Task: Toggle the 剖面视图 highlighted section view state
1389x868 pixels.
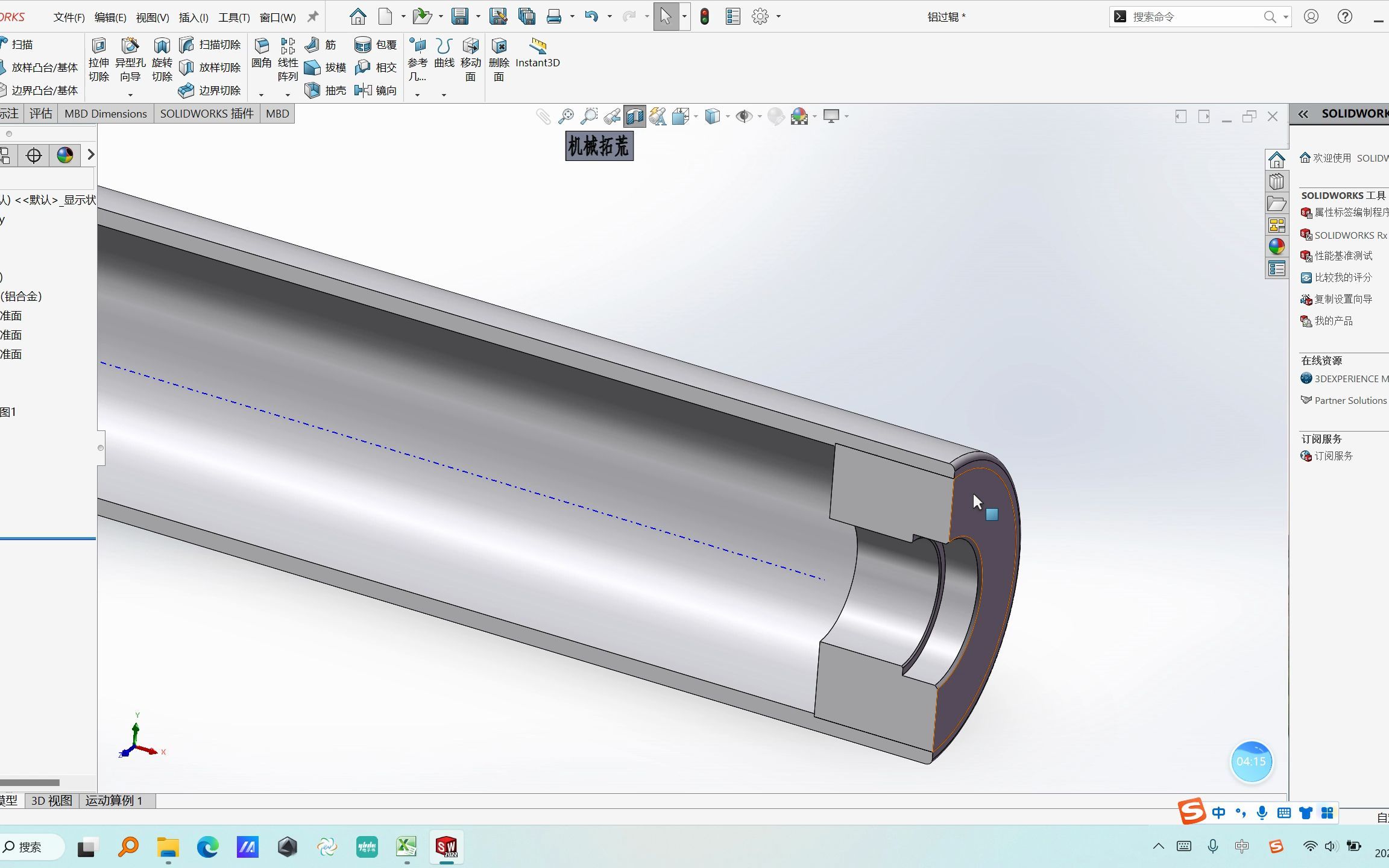Action: point(634,116)
